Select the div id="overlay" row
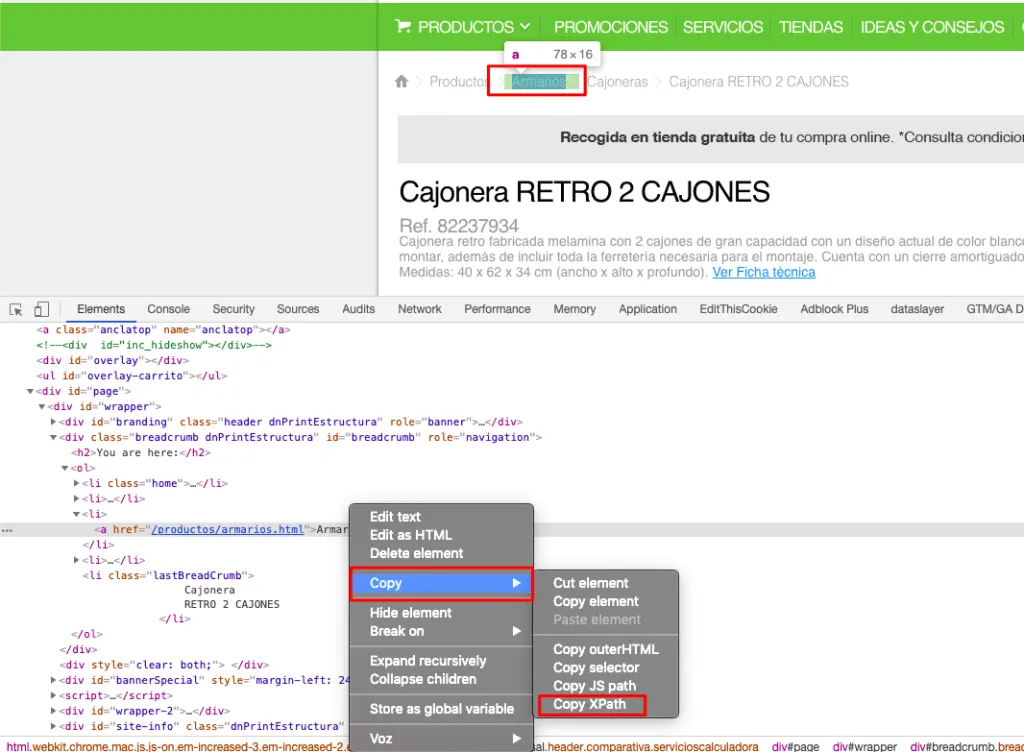The image size is (1024, 752). 112,360
